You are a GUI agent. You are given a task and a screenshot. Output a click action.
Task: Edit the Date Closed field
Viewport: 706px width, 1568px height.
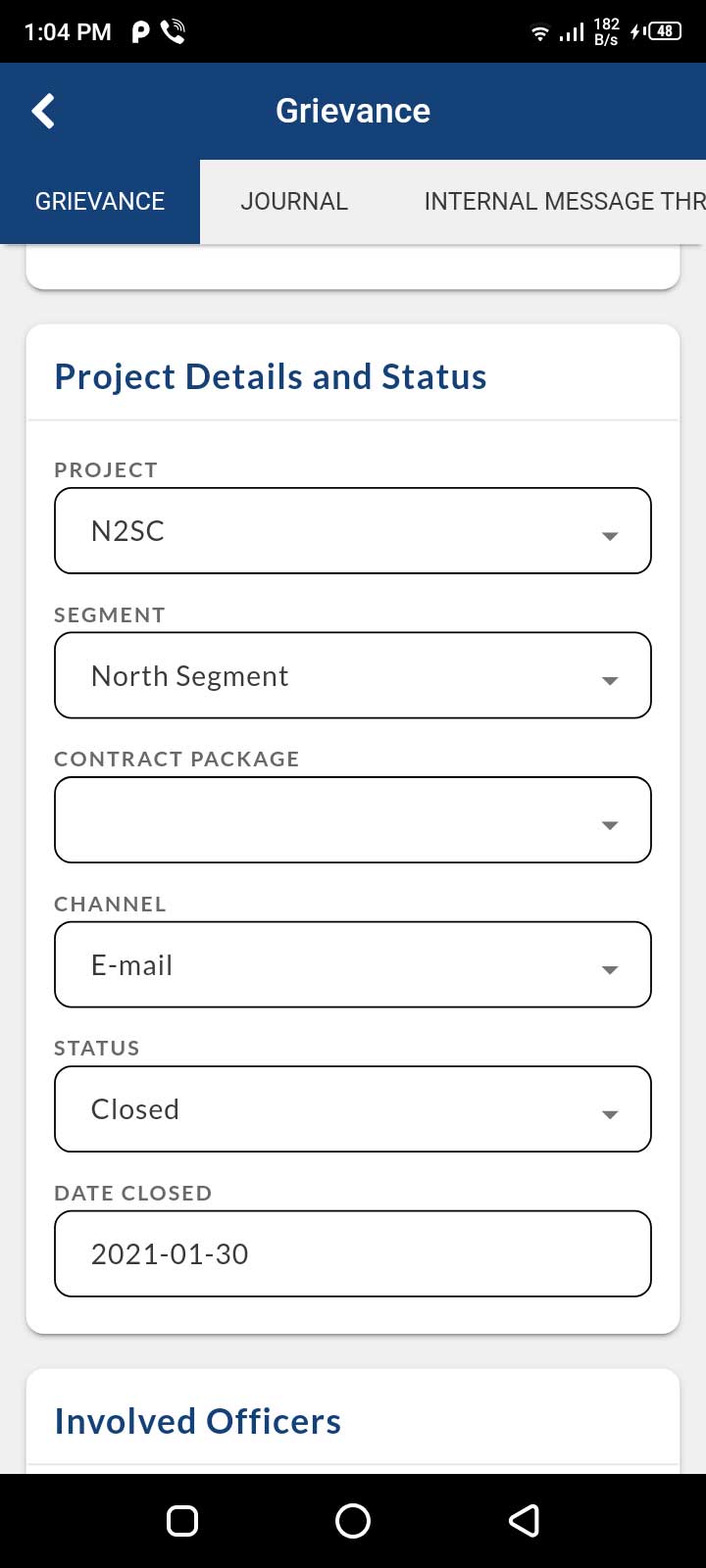[x=353, y=1253]
